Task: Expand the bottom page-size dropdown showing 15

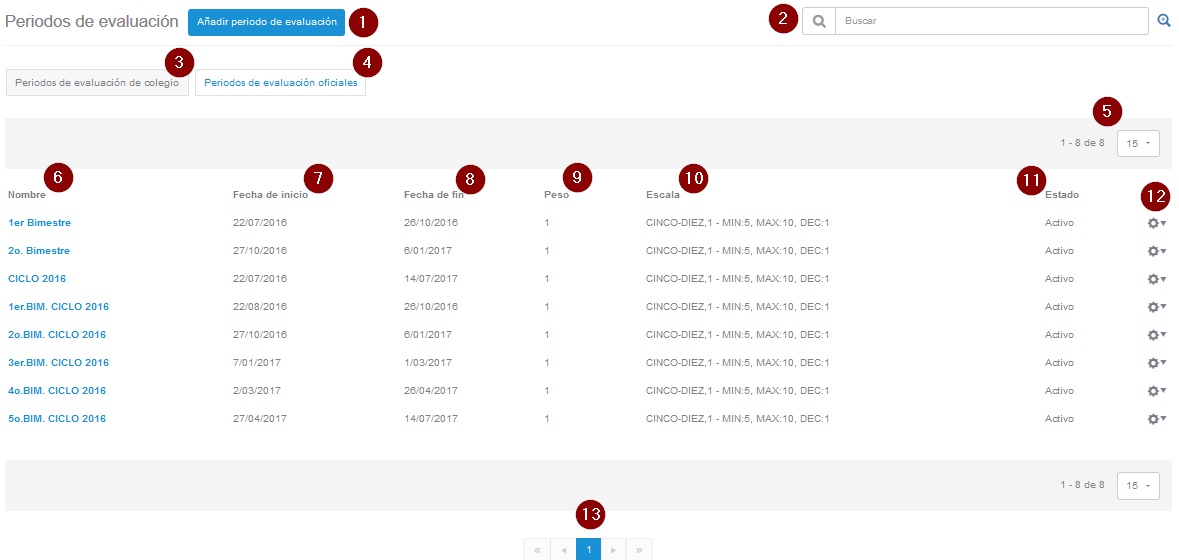Action: [1138, 486]
